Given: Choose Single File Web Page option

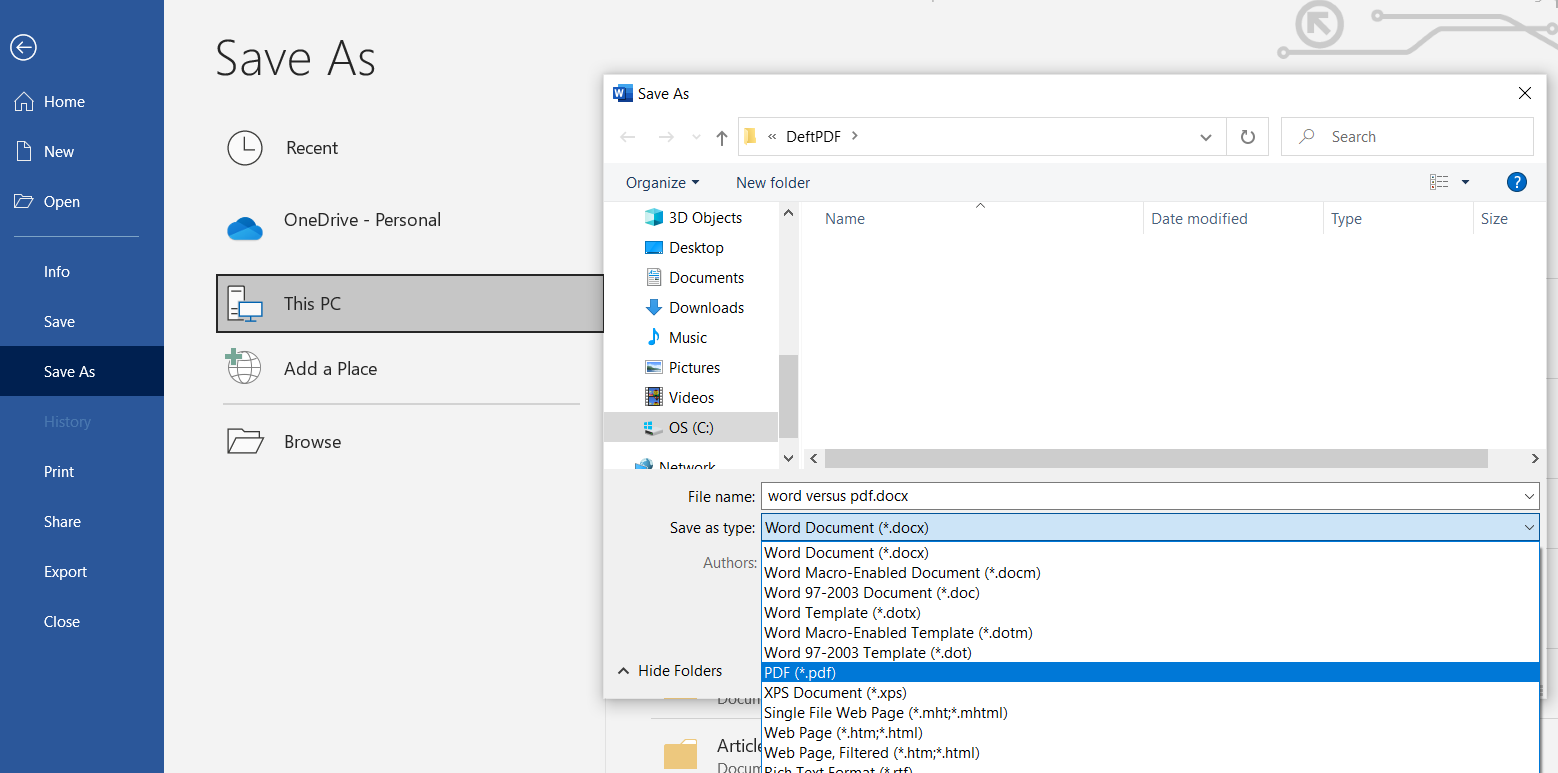Looking at the screenshot, I should (1150, 713).
